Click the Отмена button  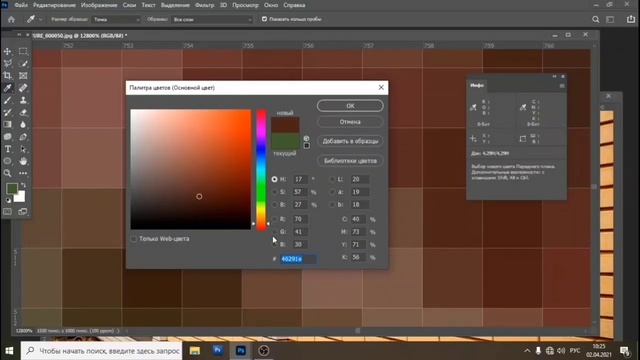tap(350, 122)
